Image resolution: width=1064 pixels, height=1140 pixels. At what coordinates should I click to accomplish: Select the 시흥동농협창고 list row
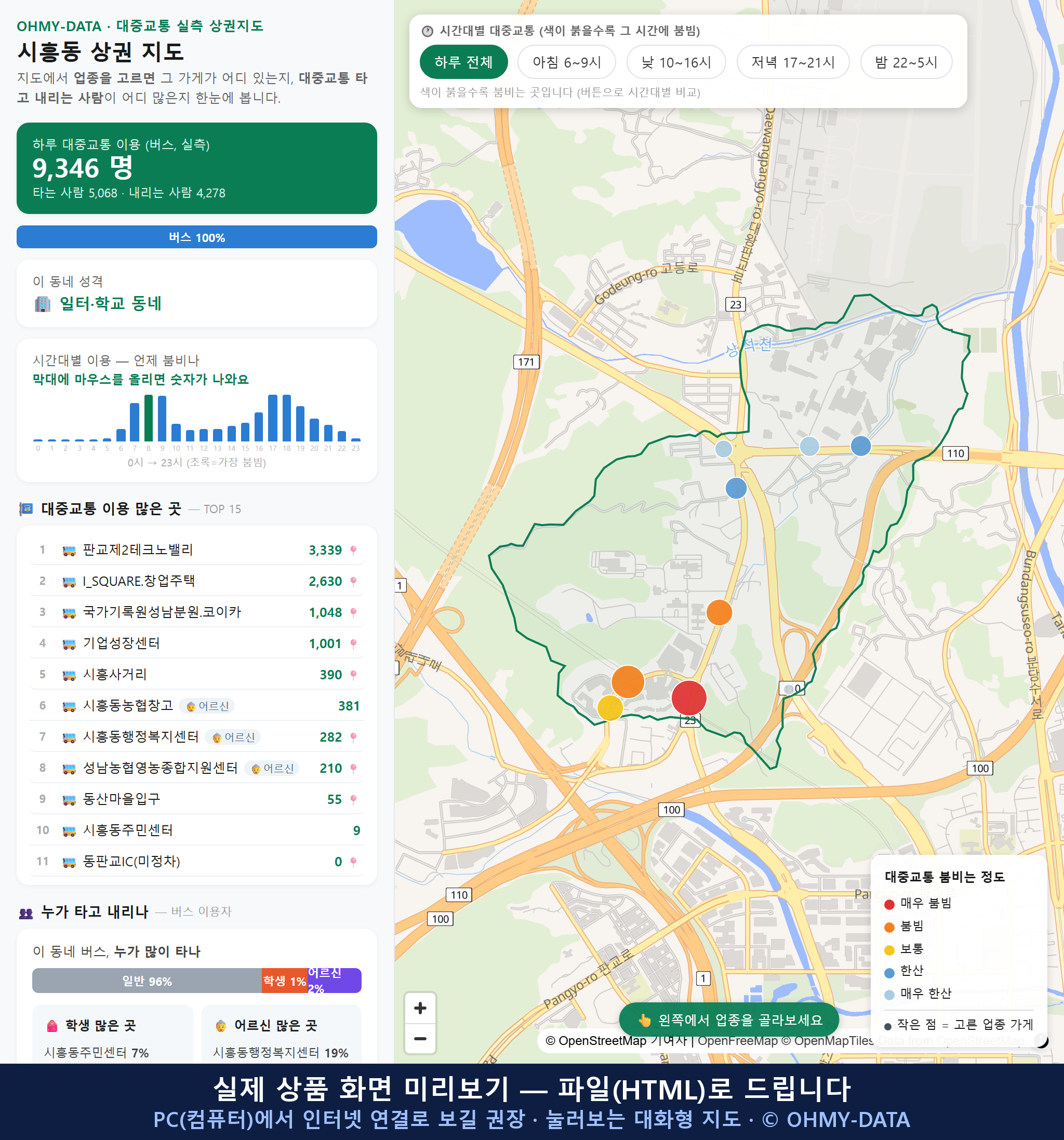[x=197, y=705]
